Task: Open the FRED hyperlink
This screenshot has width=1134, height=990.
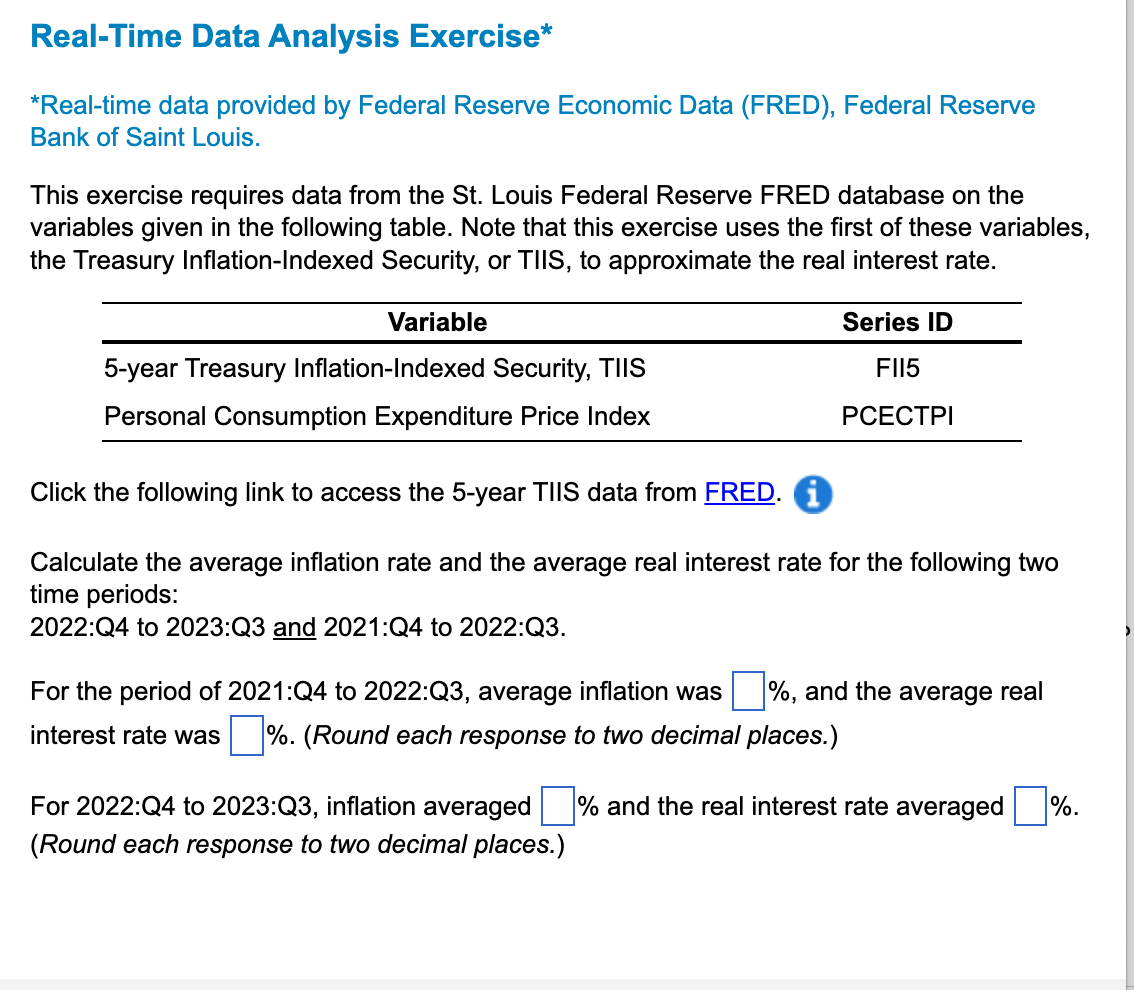Action: (x=739, y=492)
